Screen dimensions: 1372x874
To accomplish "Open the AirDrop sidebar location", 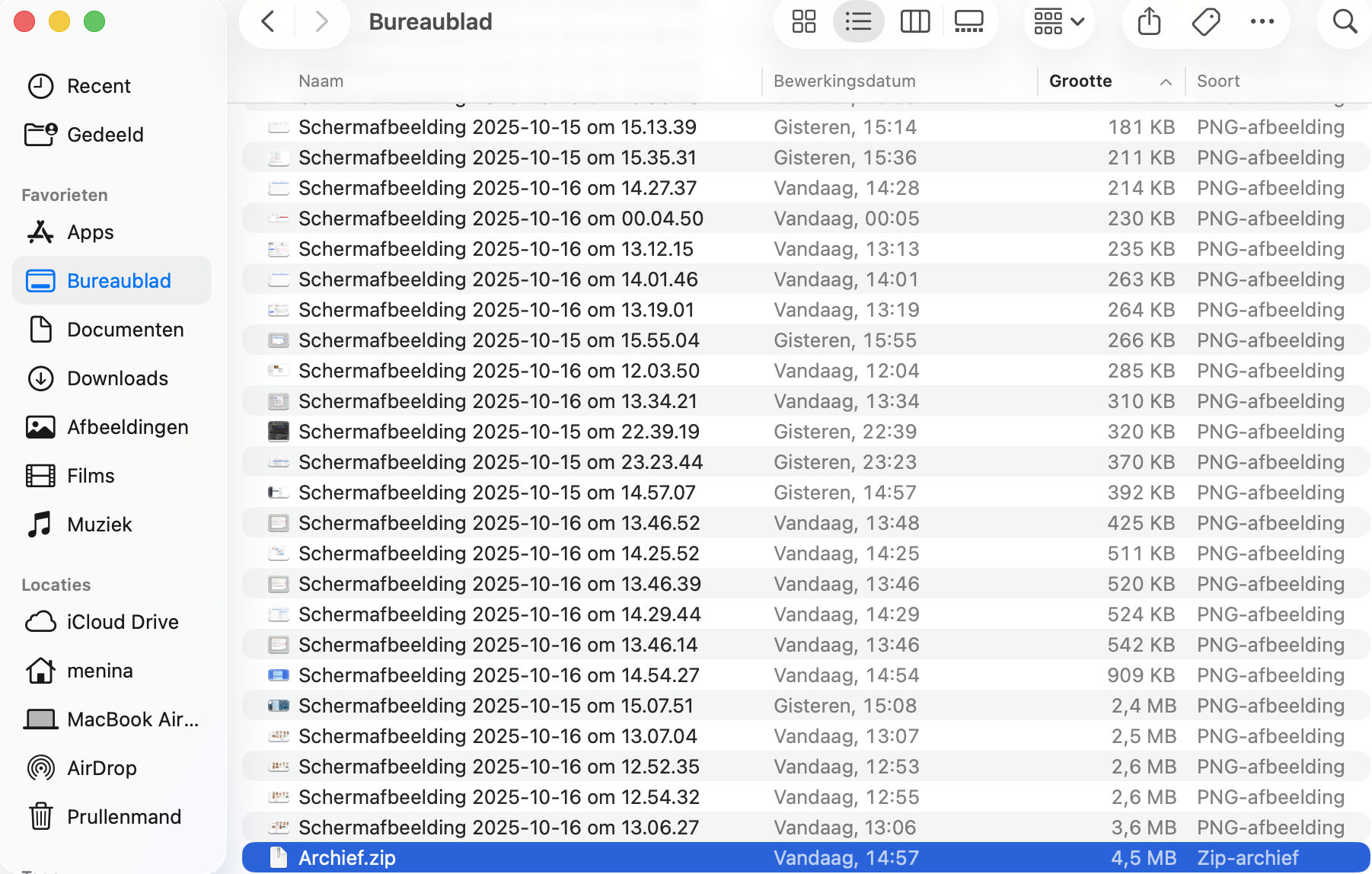I will click(101, 768).
